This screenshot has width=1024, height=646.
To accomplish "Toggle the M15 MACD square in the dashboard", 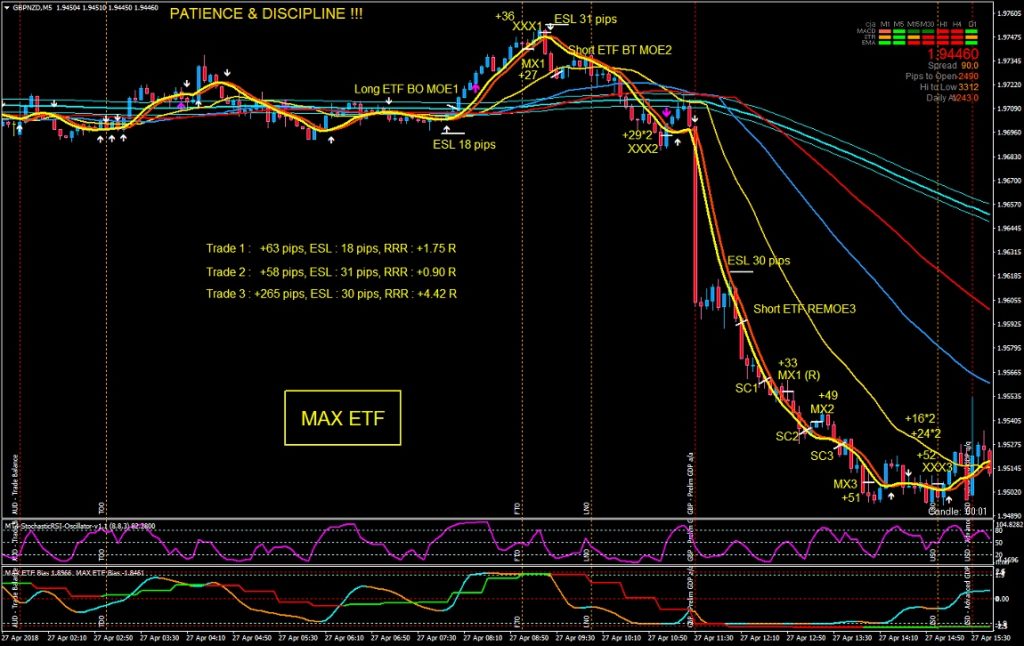I will point(915,30).
